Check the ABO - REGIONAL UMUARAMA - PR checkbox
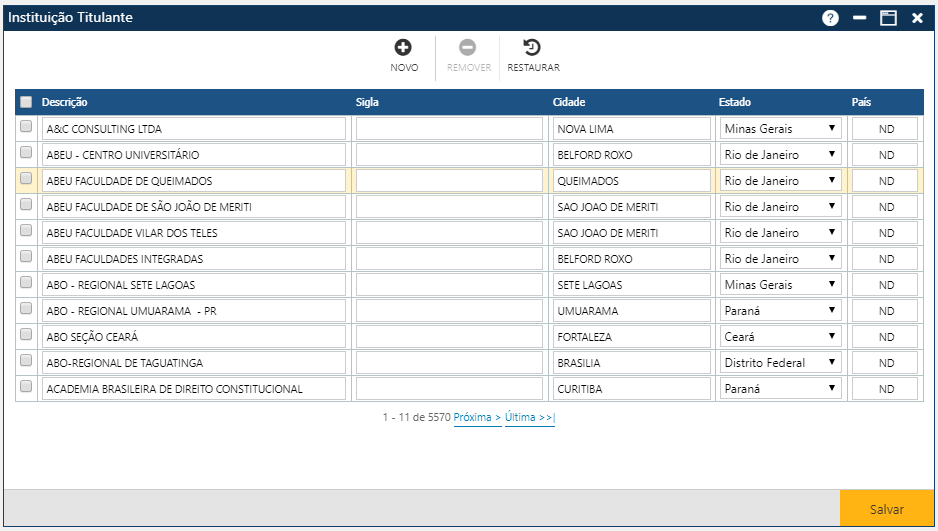 26,308
